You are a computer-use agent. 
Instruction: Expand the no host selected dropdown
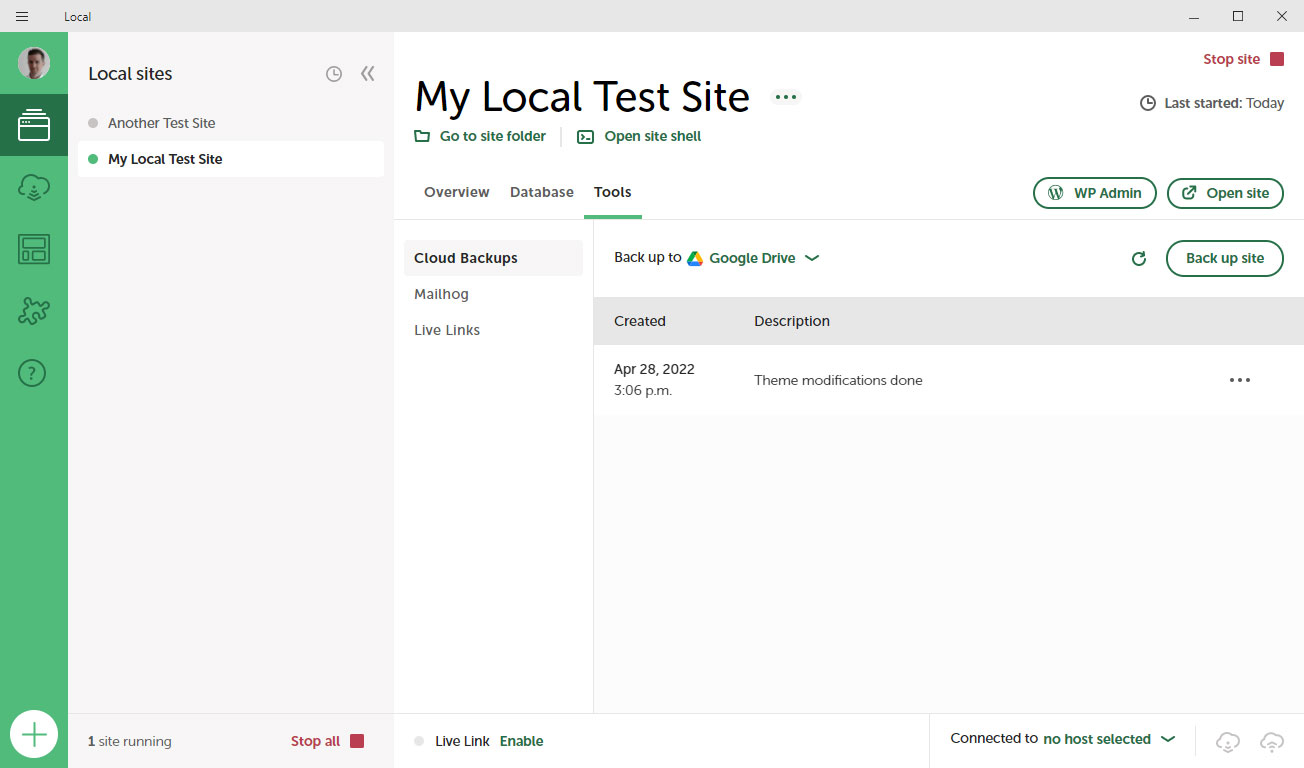click(1109, 739)
